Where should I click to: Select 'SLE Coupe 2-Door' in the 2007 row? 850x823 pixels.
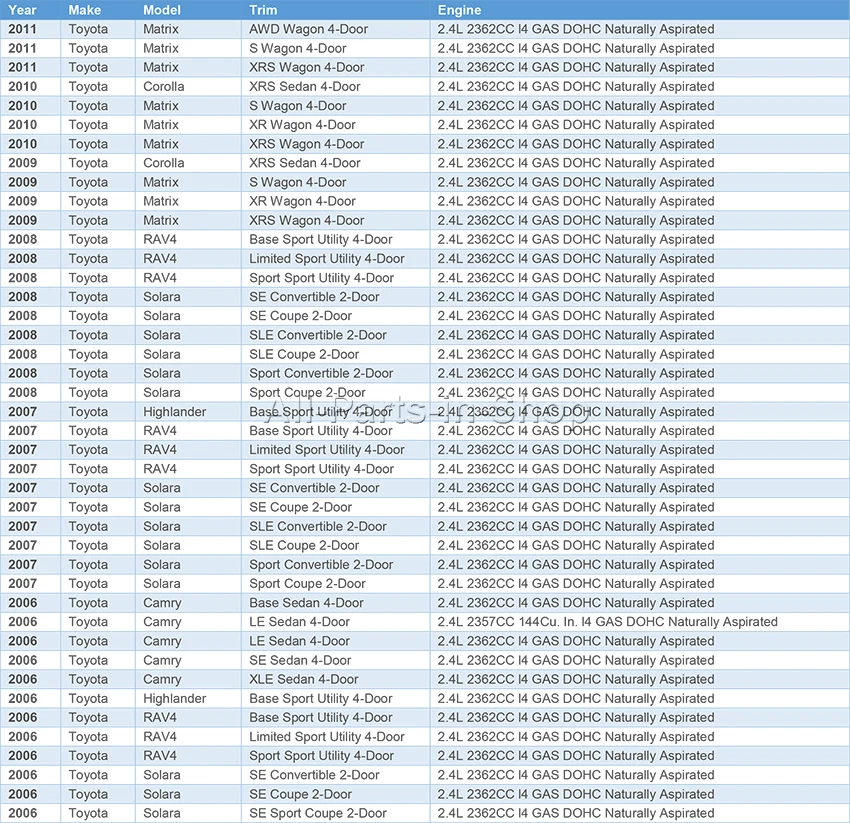[304, 545]
